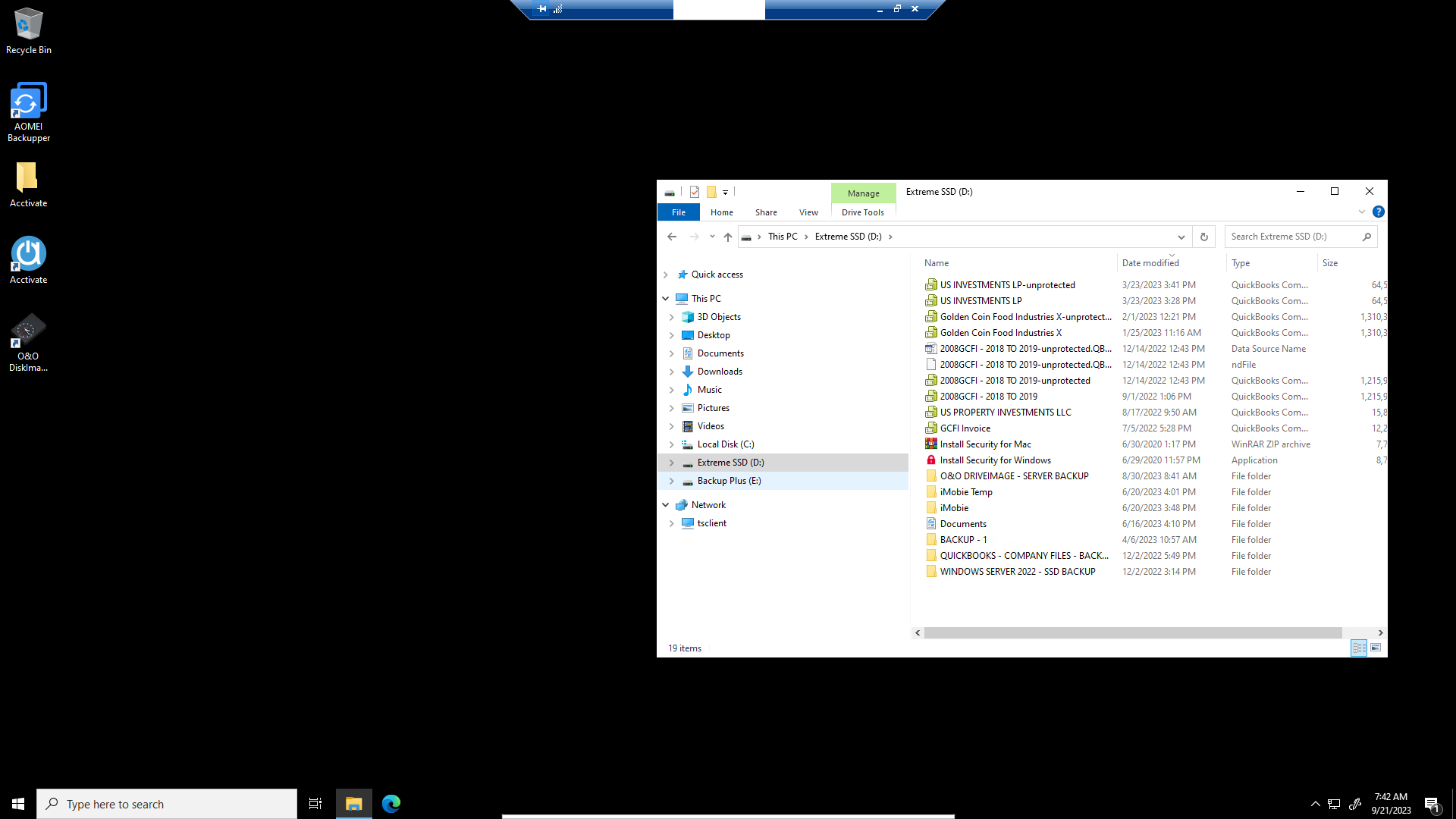Select Backup Plus (E:) drive

point(729,481)
